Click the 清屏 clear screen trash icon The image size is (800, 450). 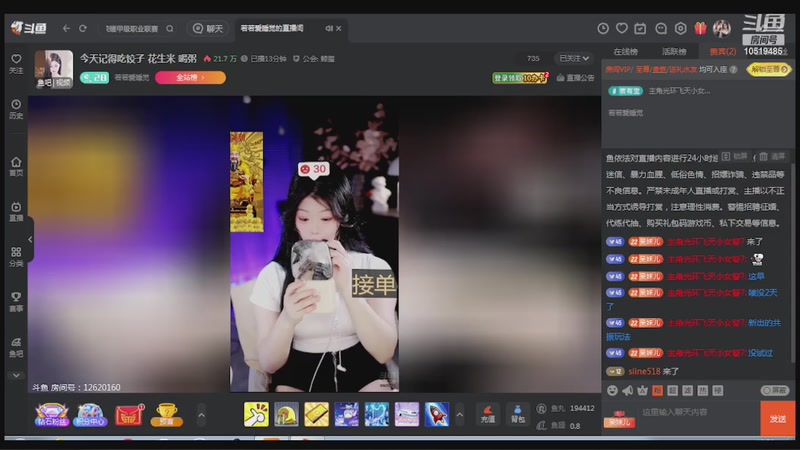[x=772, y=156]
